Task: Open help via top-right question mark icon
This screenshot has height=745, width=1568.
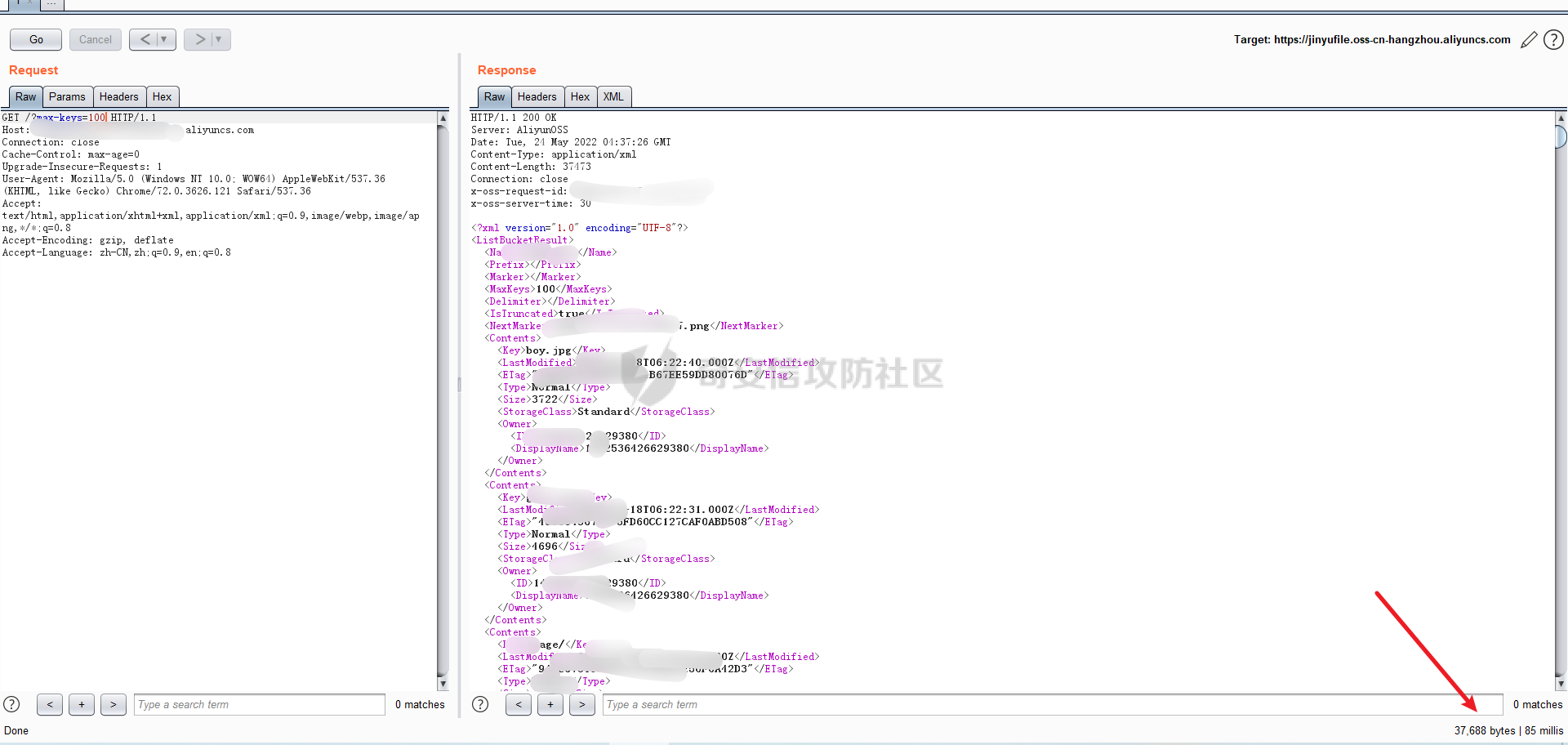Action: (x=1553, y=40)
